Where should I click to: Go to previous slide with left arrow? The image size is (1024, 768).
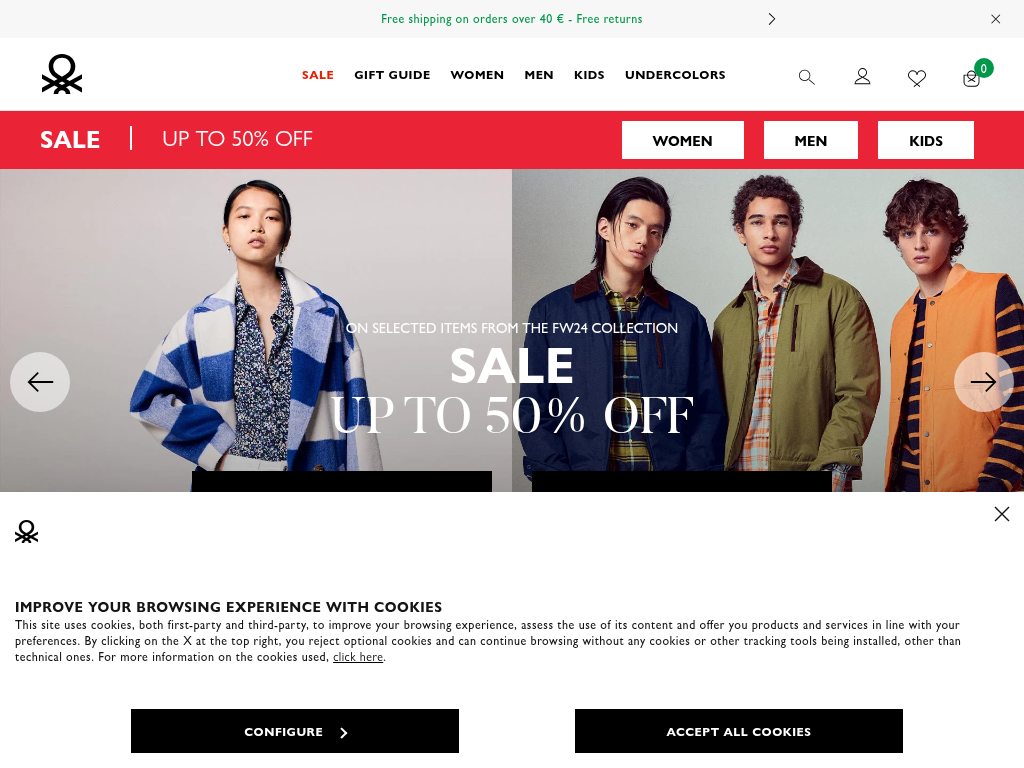[x=40, y=382]
